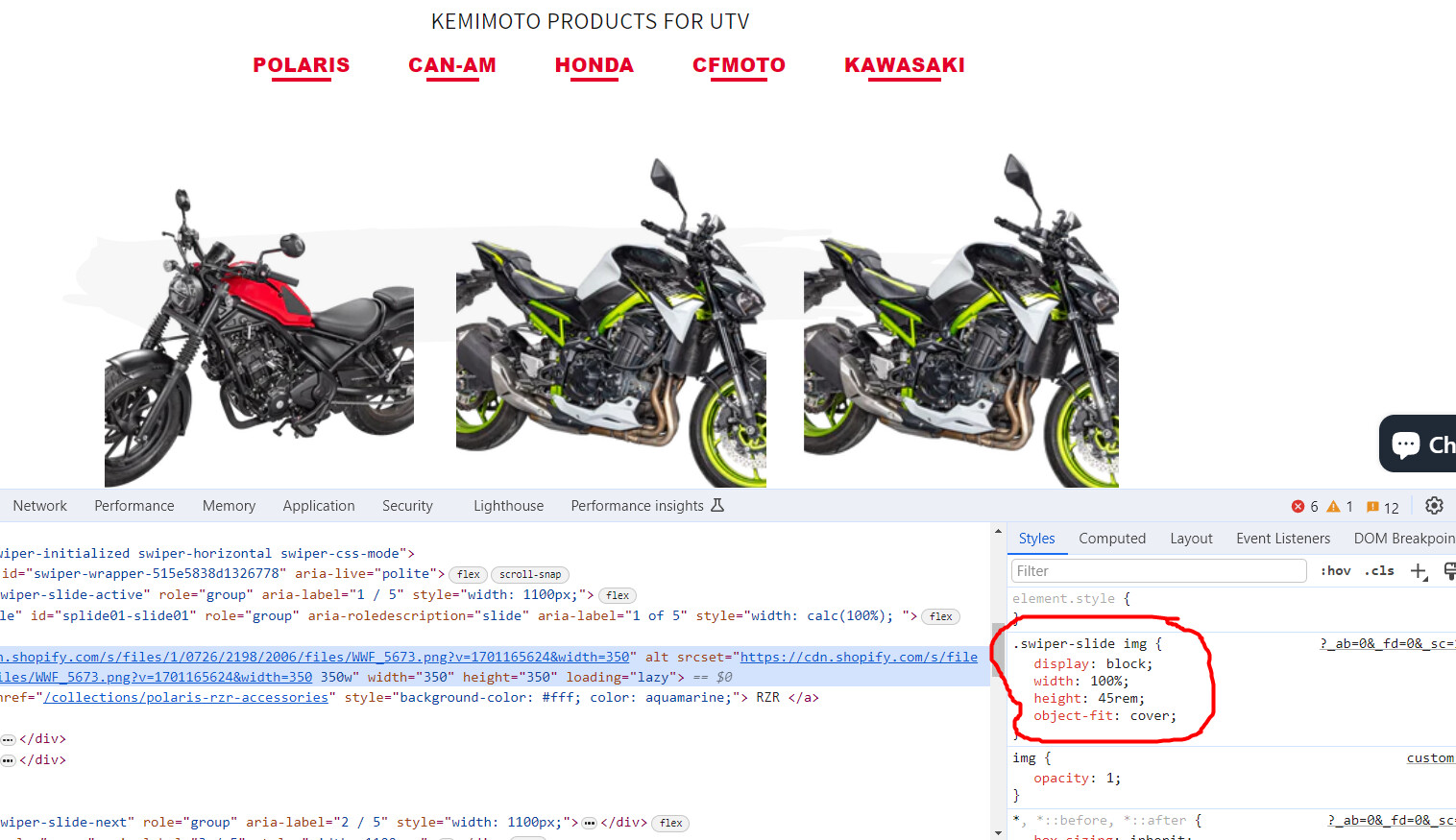Open the 12 issues indicator
This screenshot has width=1456, height=840.
(1383, 507)
